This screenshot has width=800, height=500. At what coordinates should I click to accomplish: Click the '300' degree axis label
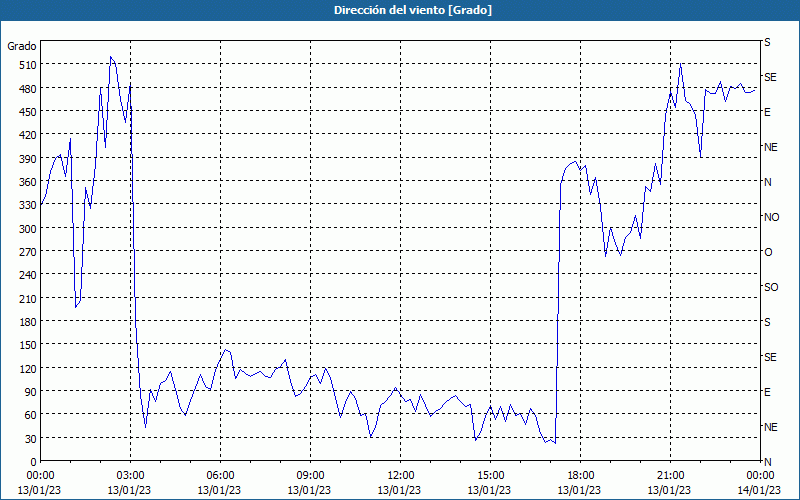(28, 229)
